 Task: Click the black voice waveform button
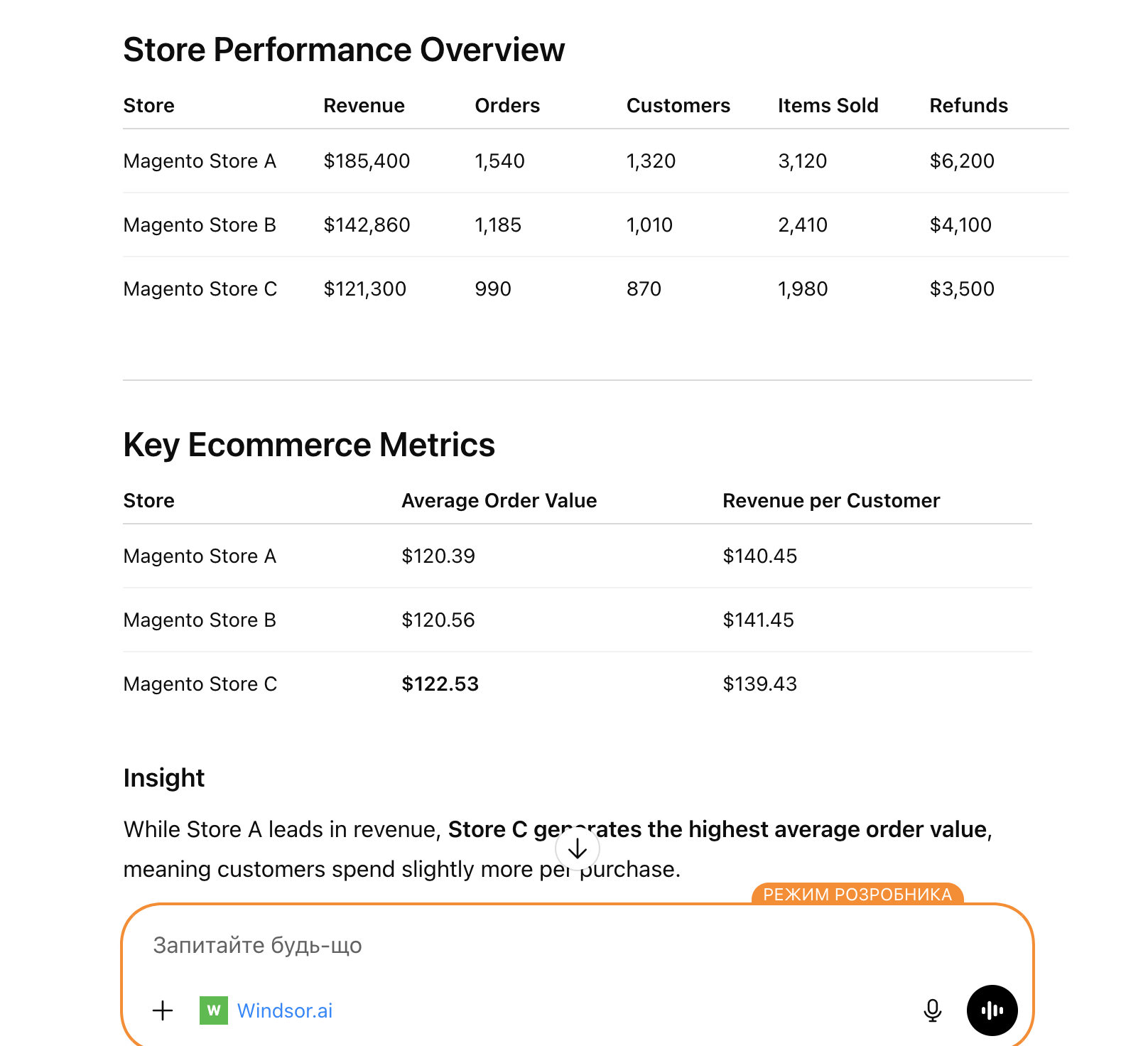[x=992, y=1010]
